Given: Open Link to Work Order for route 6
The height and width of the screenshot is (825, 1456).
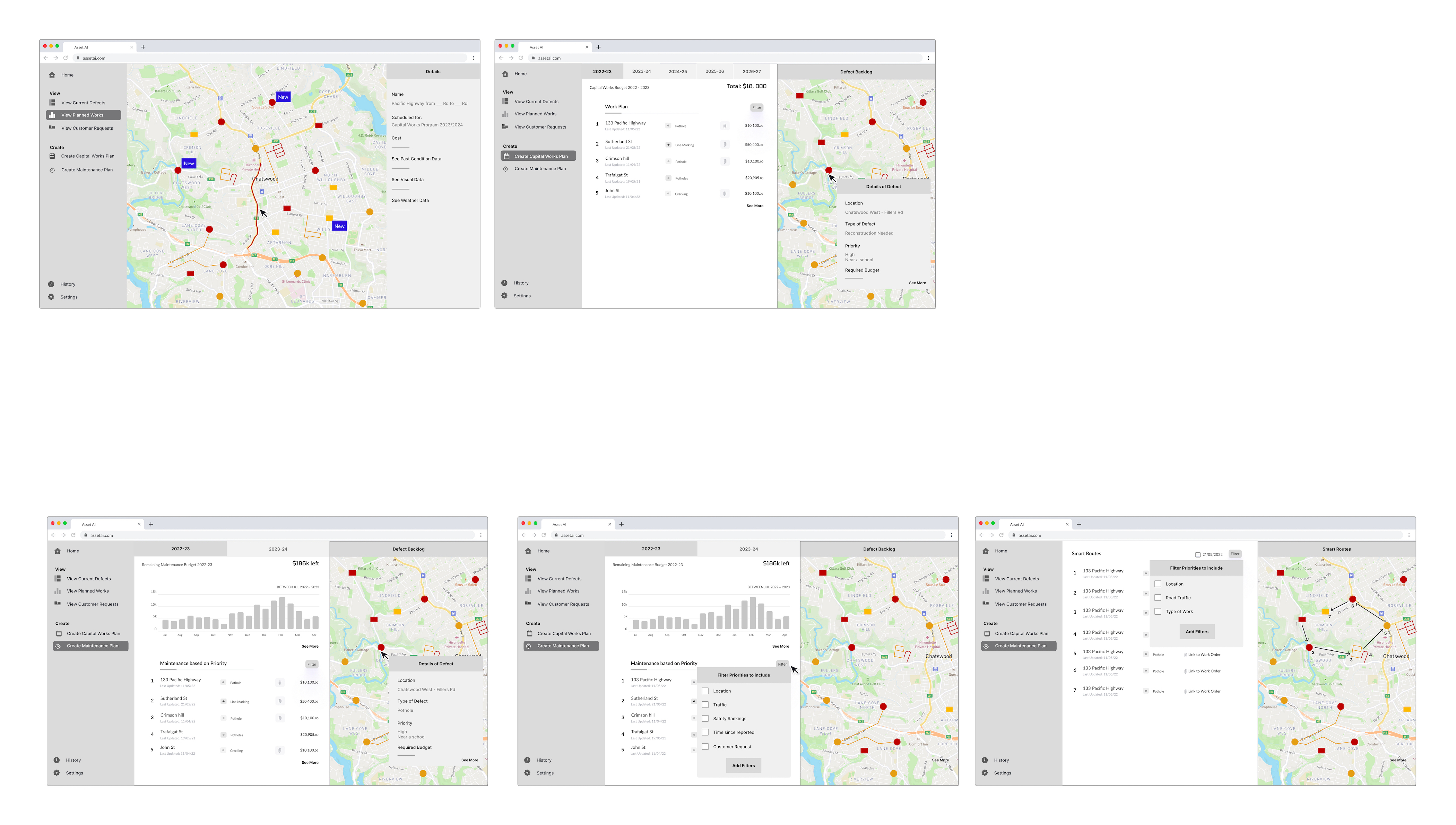Looking at the screenshot, I should pyautogui.click(x=1204, y=671).
